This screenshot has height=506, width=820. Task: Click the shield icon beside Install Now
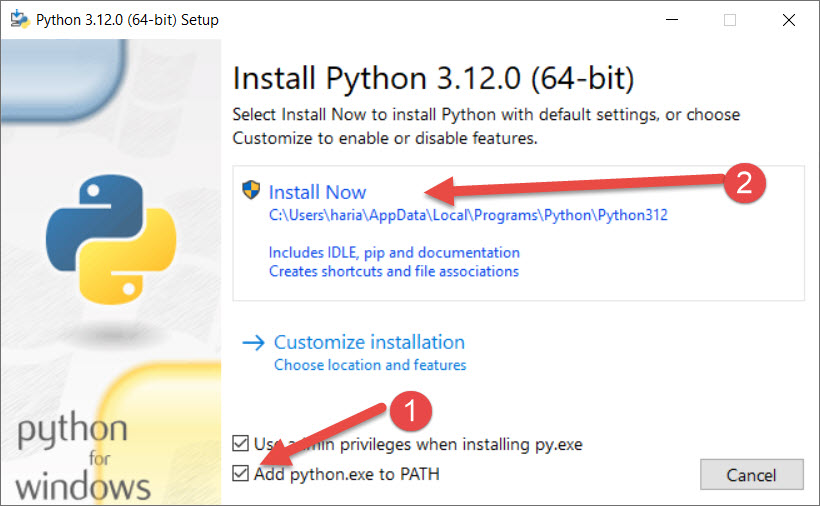click(251, 190)
